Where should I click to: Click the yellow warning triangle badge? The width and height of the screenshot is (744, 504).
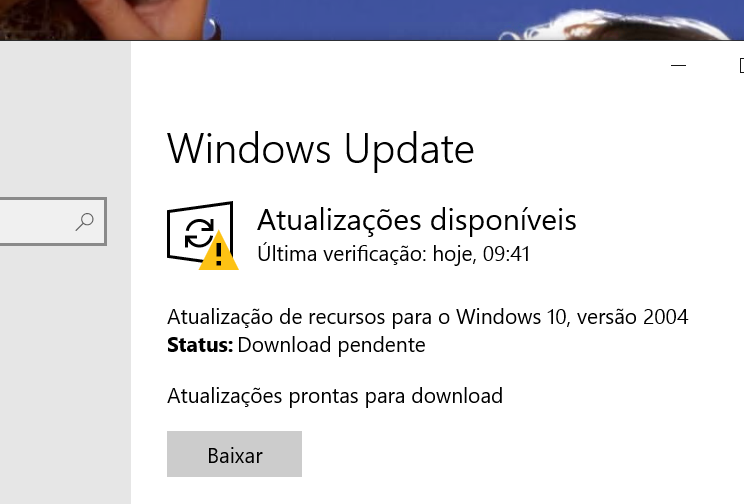pos(218,252)
